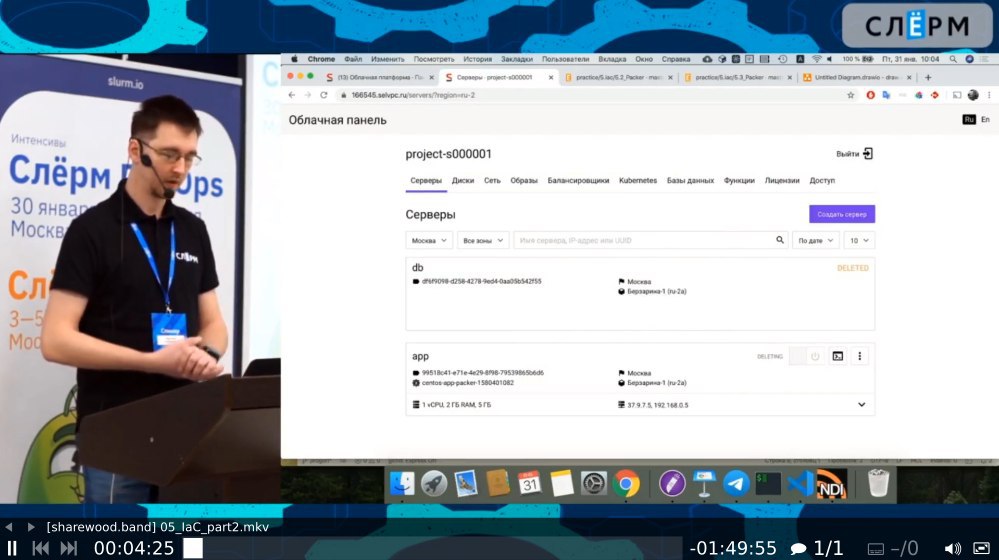Image resolution: width=999 pixels, height=560 pixels.
Task: Click the seek bar position handle
Action: click(x=193, y=549)
